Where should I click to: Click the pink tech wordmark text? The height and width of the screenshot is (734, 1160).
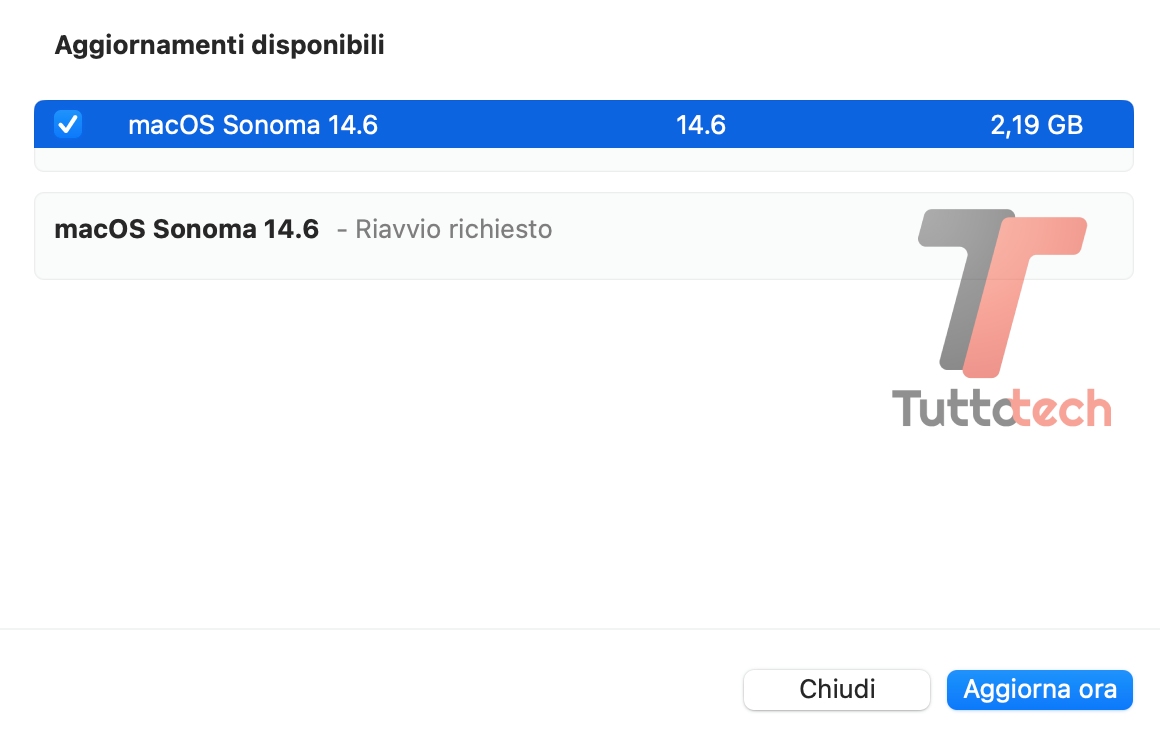[1062, 409]
